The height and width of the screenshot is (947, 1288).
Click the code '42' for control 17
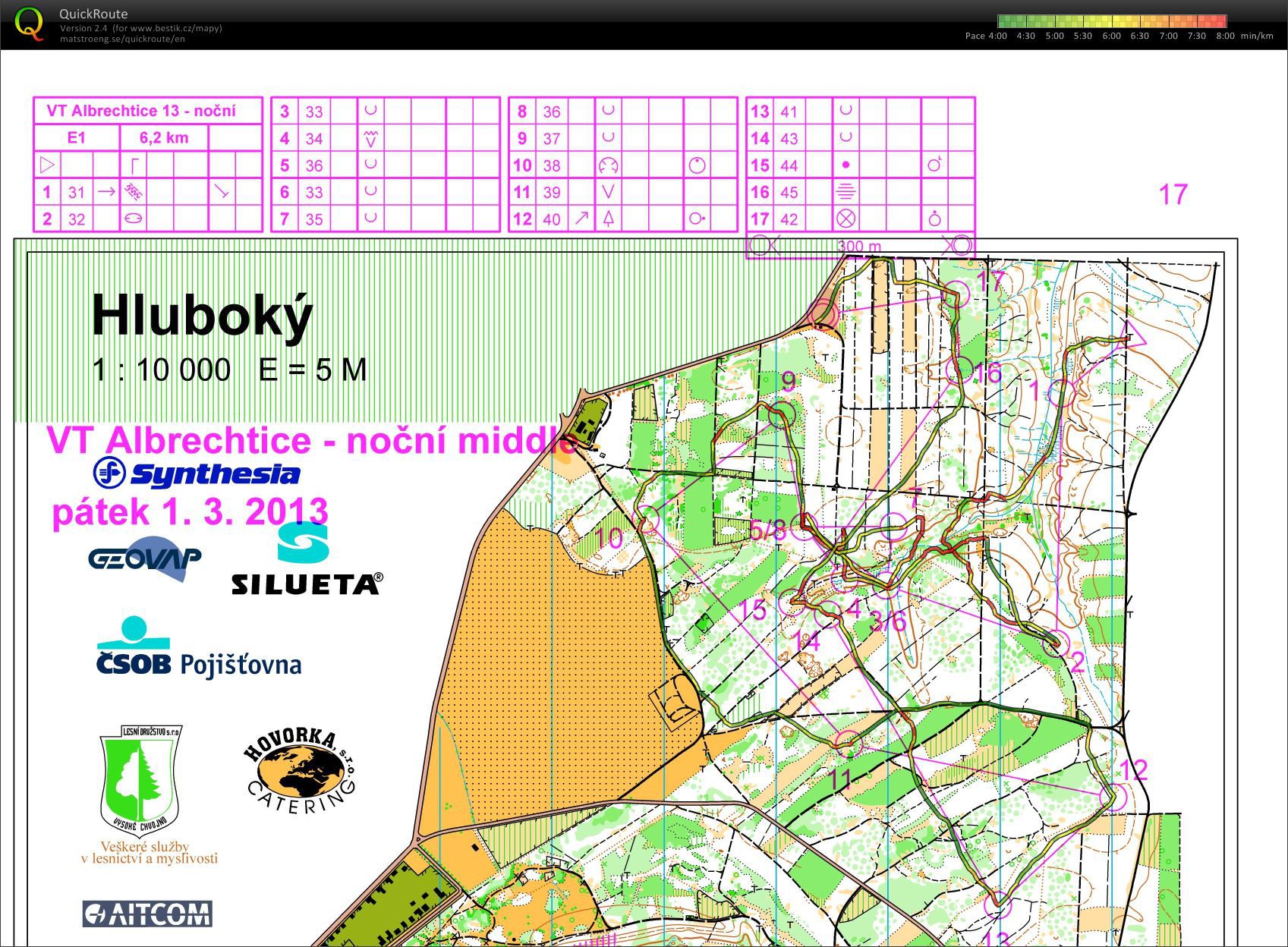pos(789,219)
